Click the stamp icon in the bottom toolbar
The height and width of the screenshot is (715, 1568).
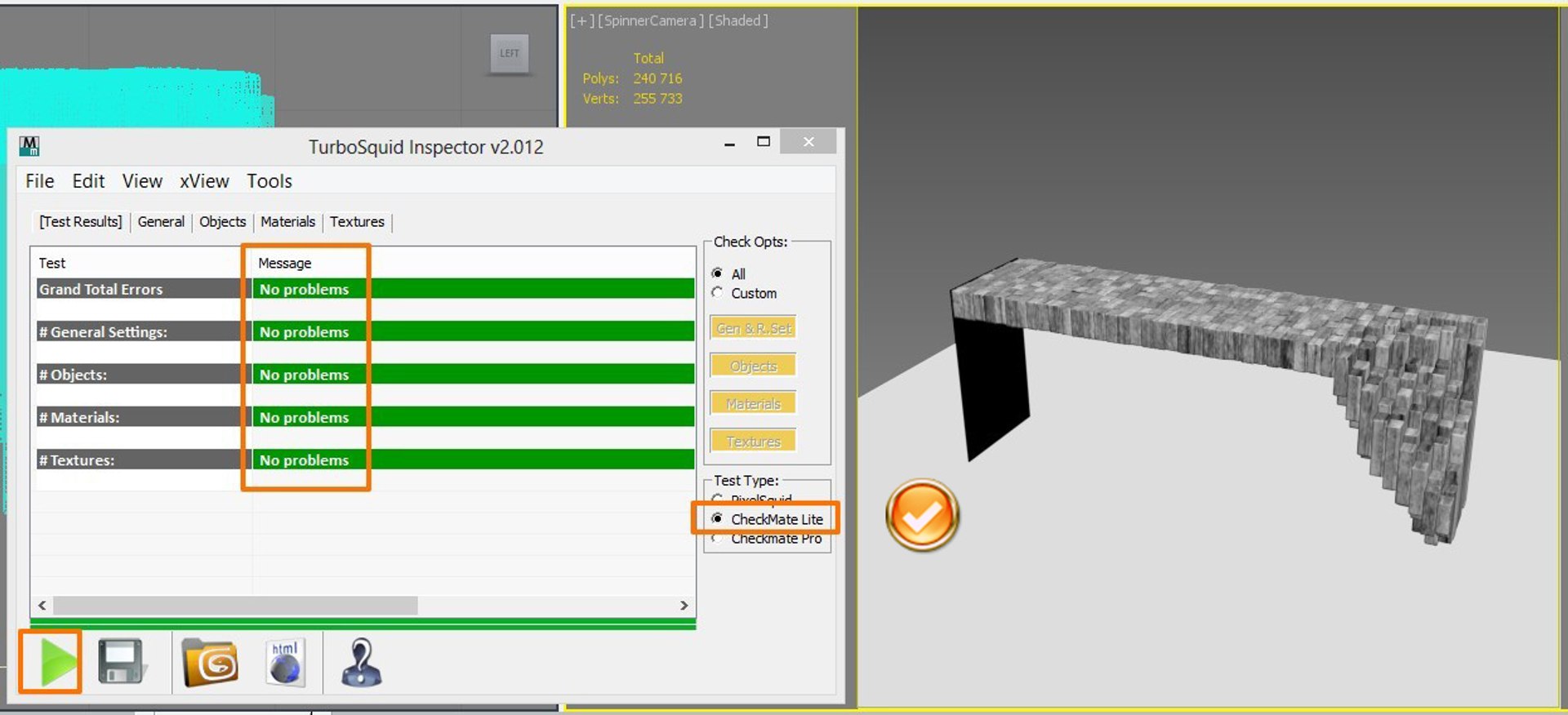coord(362,662)
